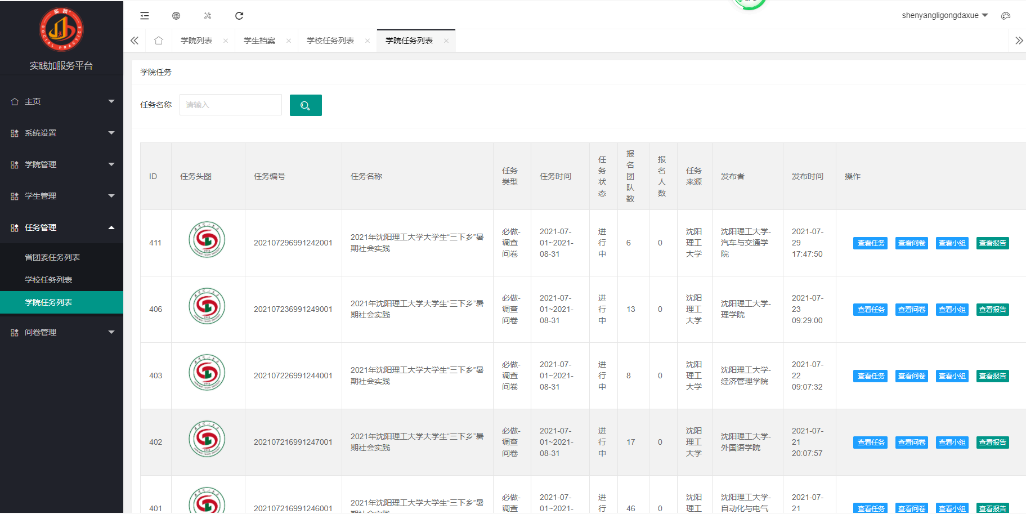Click the 实践加服务平台 title
Screen dimensions: 1026x514
click(62, 66)
